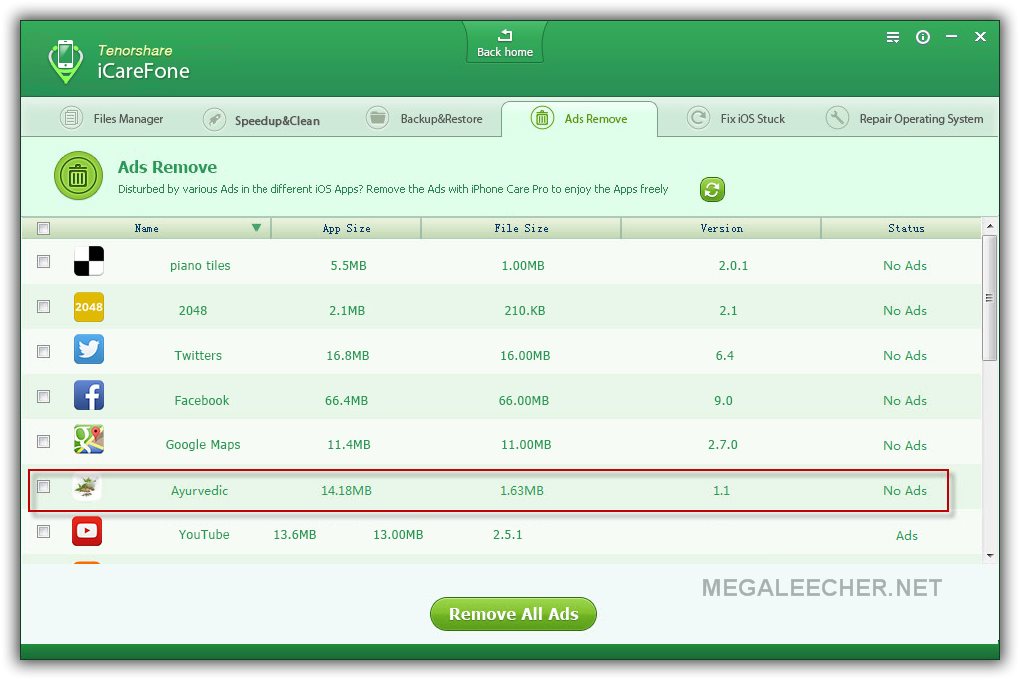Screen dimensions: 1020x680
Task: Select the Twitters app name
Action: [x=198, y=355]
